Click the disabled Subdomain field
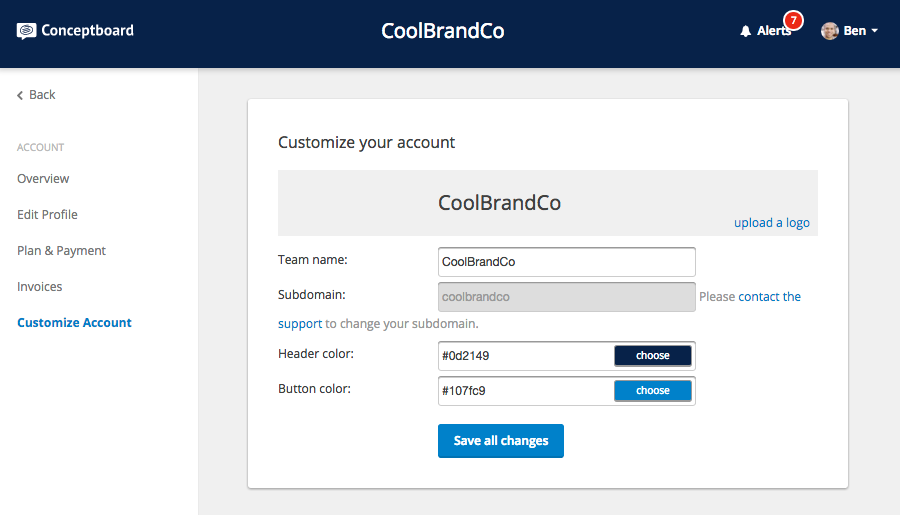900x515 pixels. [567, 297]
